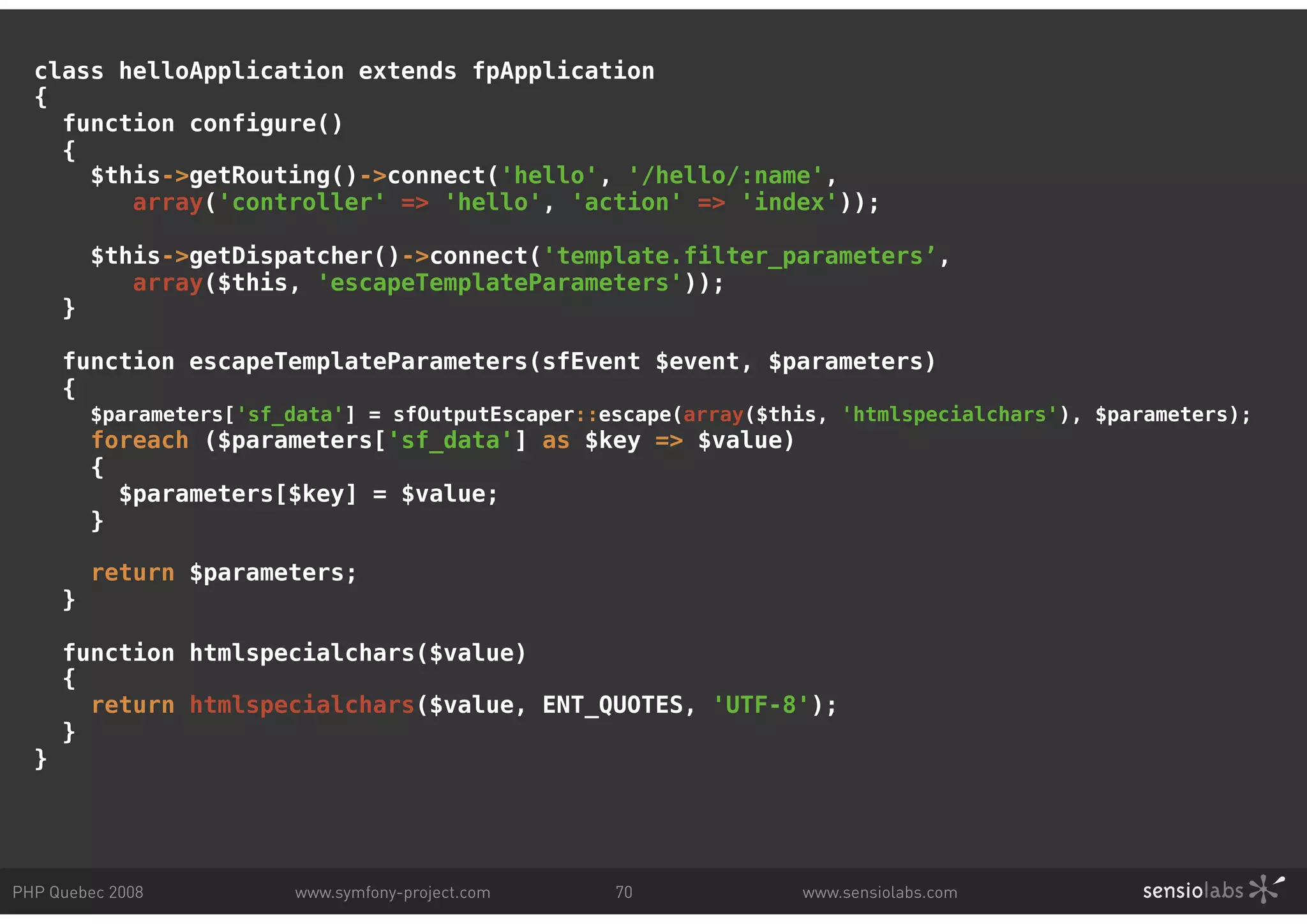Click function htmlspecialchars($value) declaration
Image resolution: width=1307 pixels, height=924 pixels.
(294, 653)
